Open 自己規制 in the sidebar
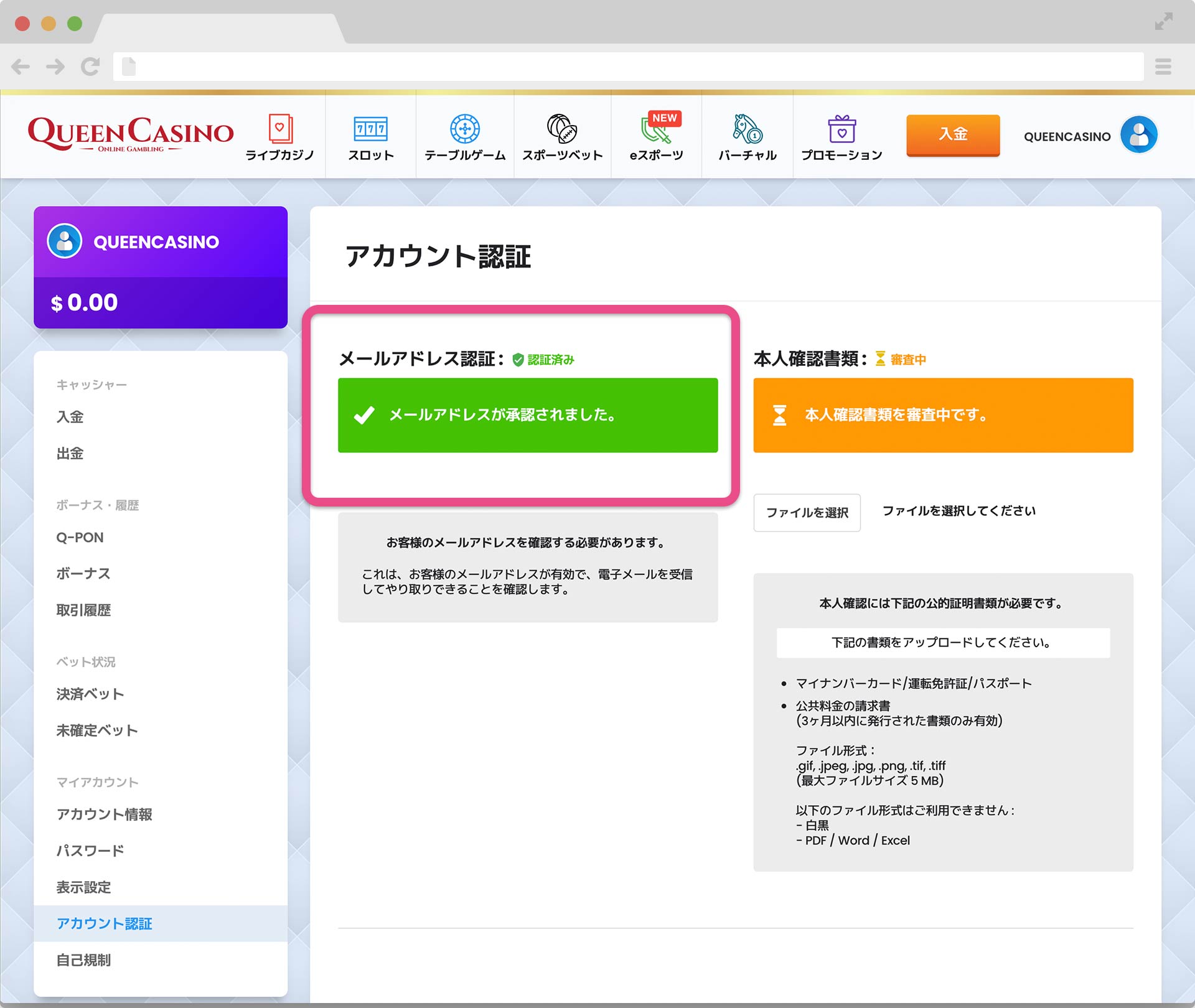1195x1008 pixels. tap(83, 960)
